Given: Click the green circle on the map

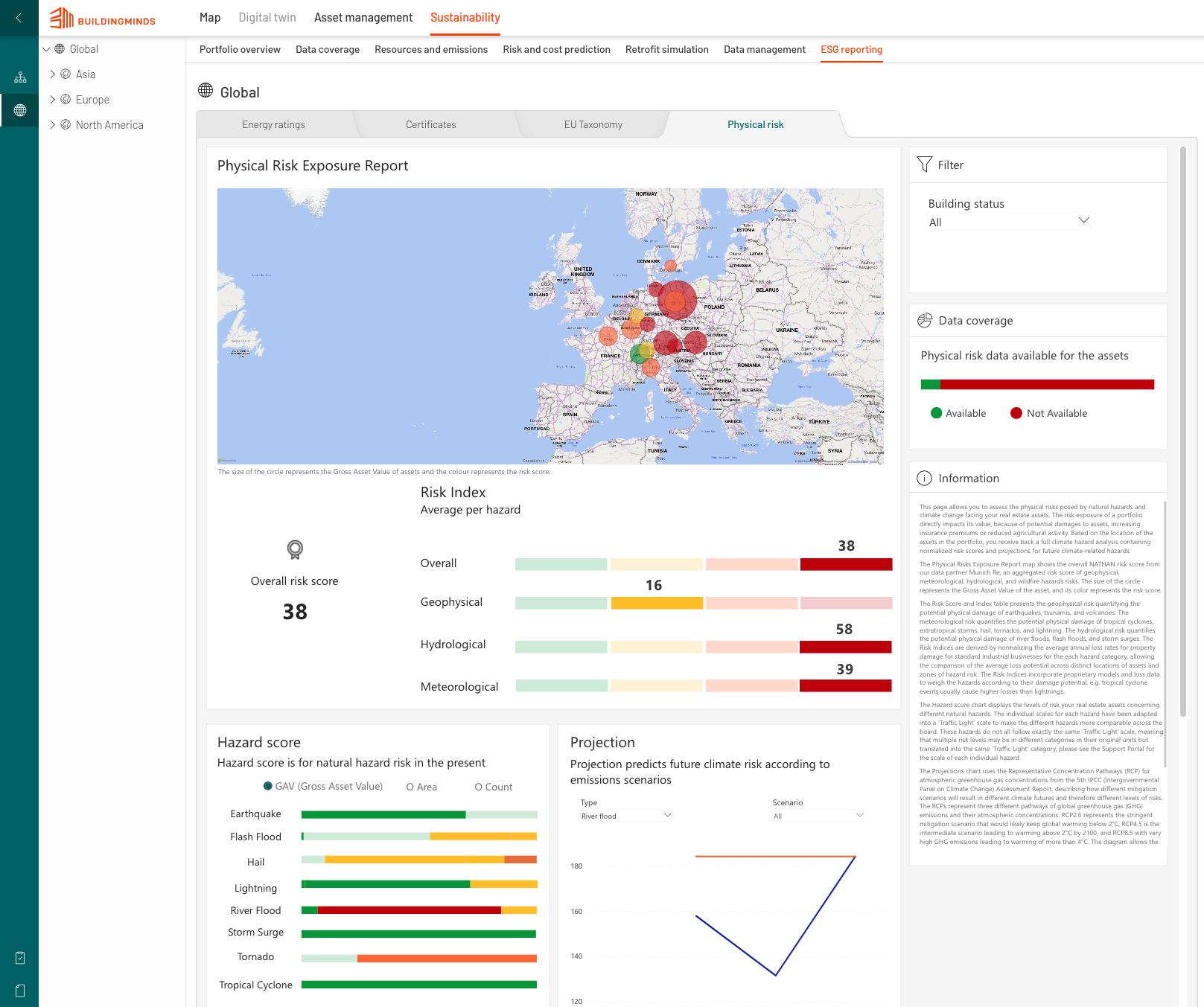Looking at the screenshot, I should (x=639, y=354).
